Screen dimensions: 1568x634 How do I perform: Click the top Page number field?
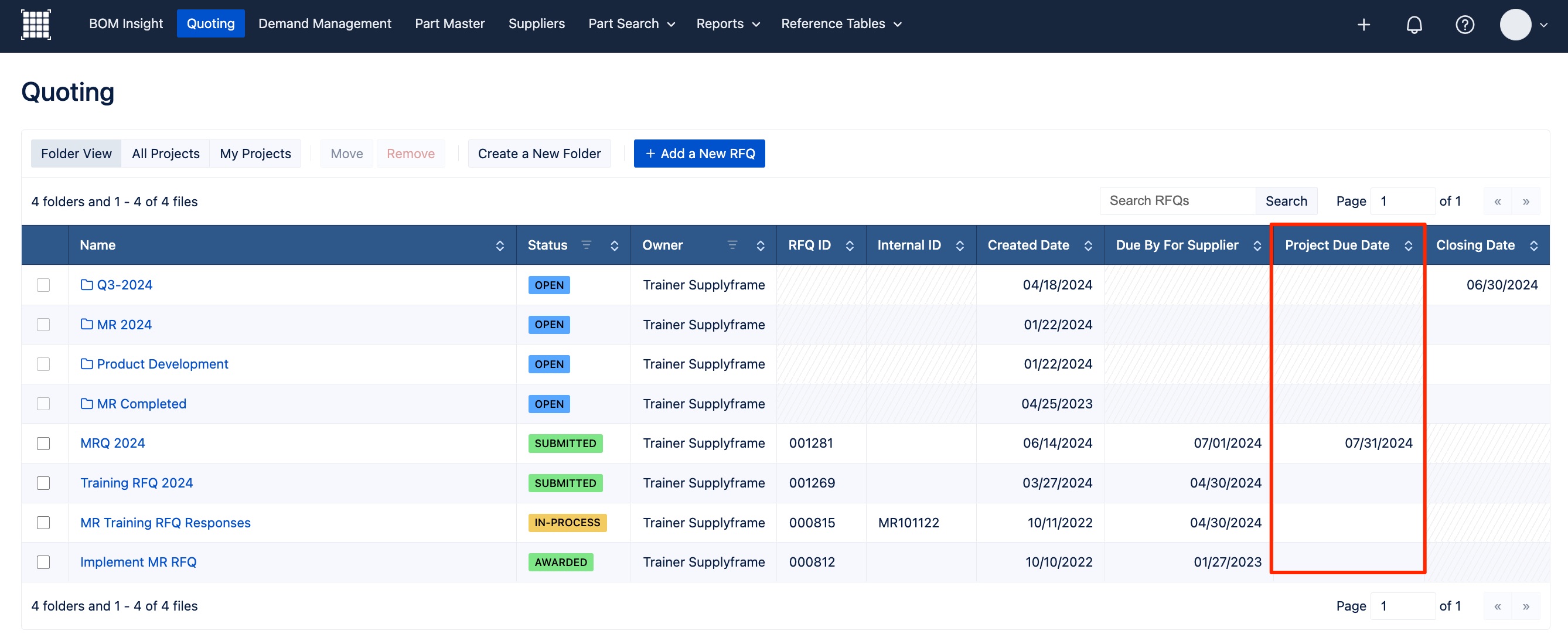(x=1402, y=201)
